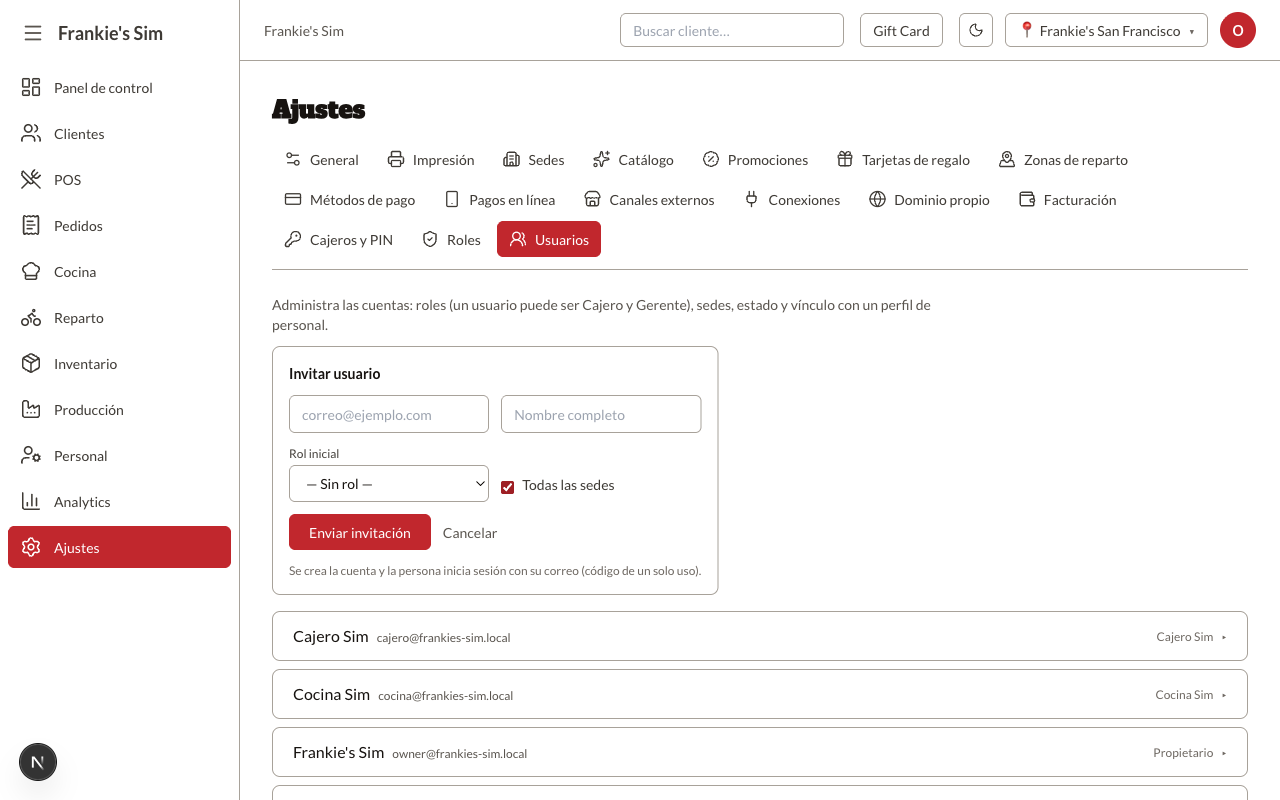Screen dimensions: 1280x800
Task: Collapse sidebar with hamburger menu icon
Action: point(33,33)
